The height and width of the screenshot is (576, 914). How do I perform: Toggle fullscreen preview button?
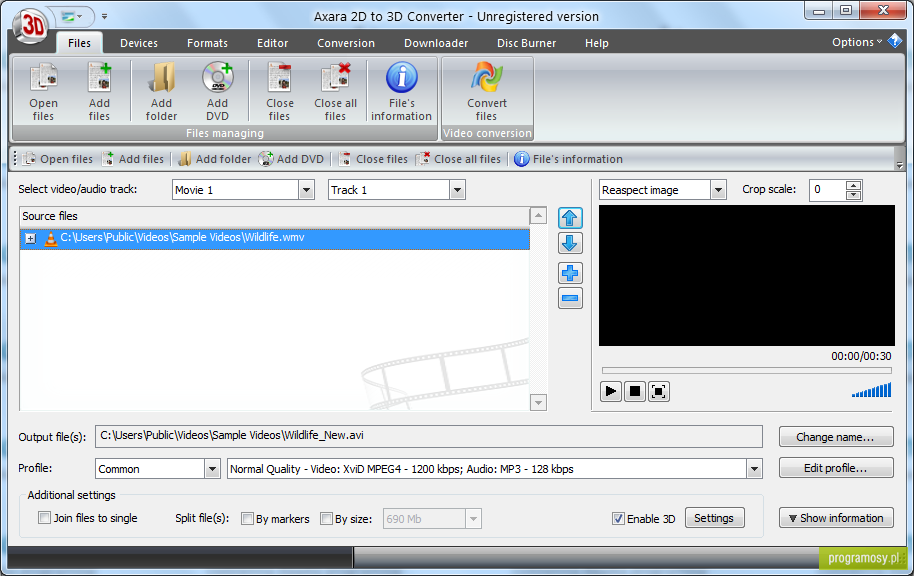coord(659,391)
